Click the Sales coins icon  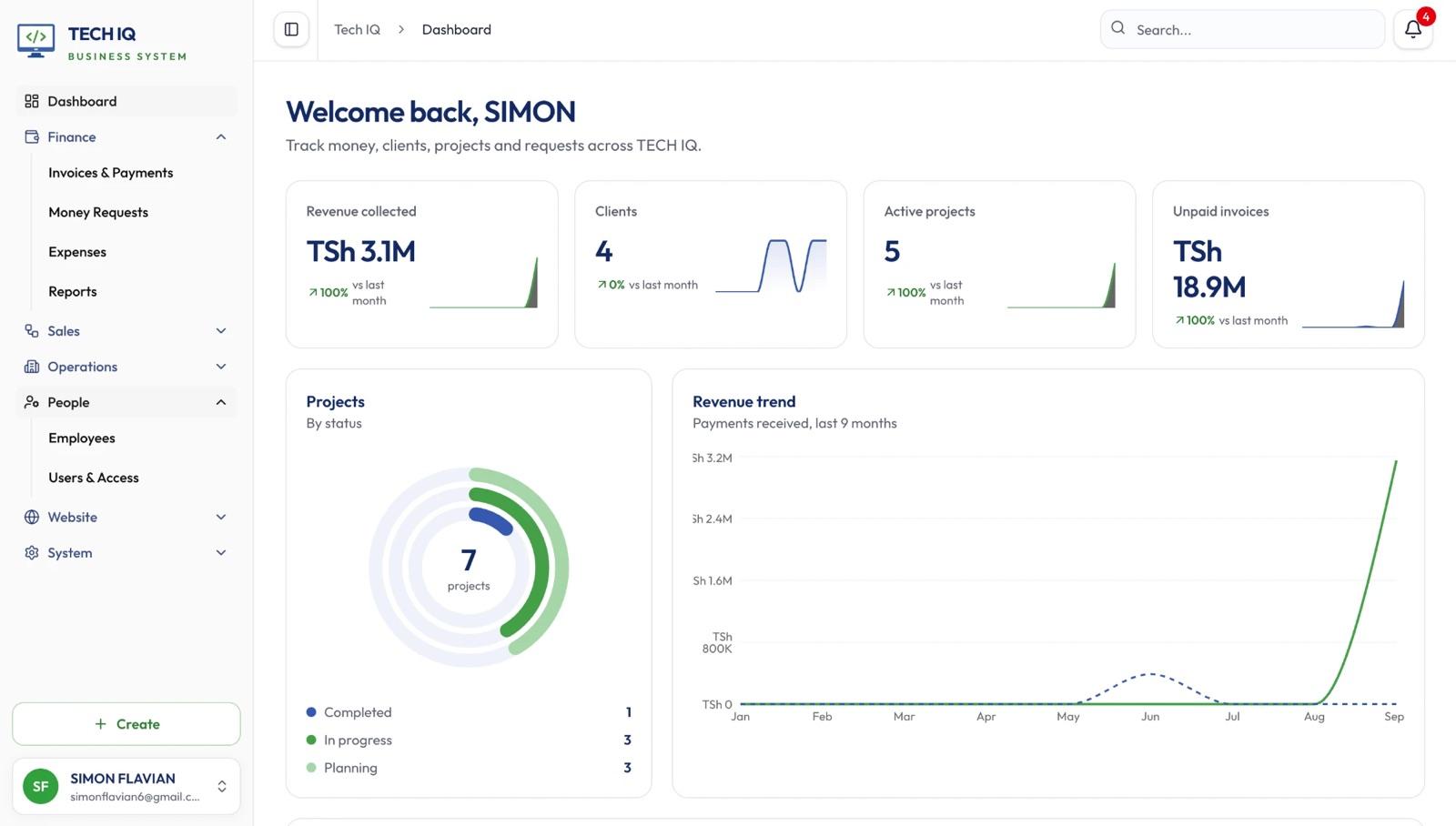[x=32, y=331]
